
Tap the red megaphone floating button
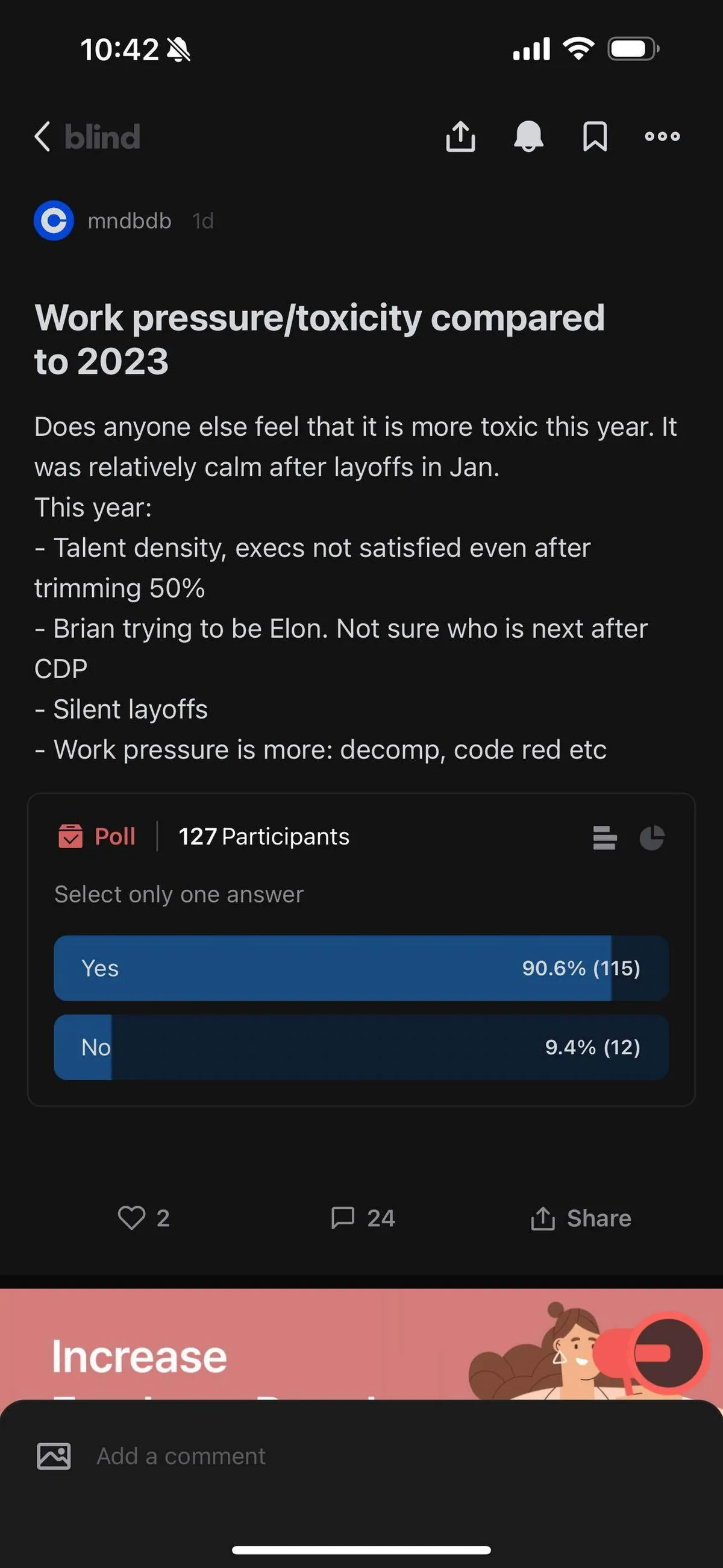click(668, 1353)
